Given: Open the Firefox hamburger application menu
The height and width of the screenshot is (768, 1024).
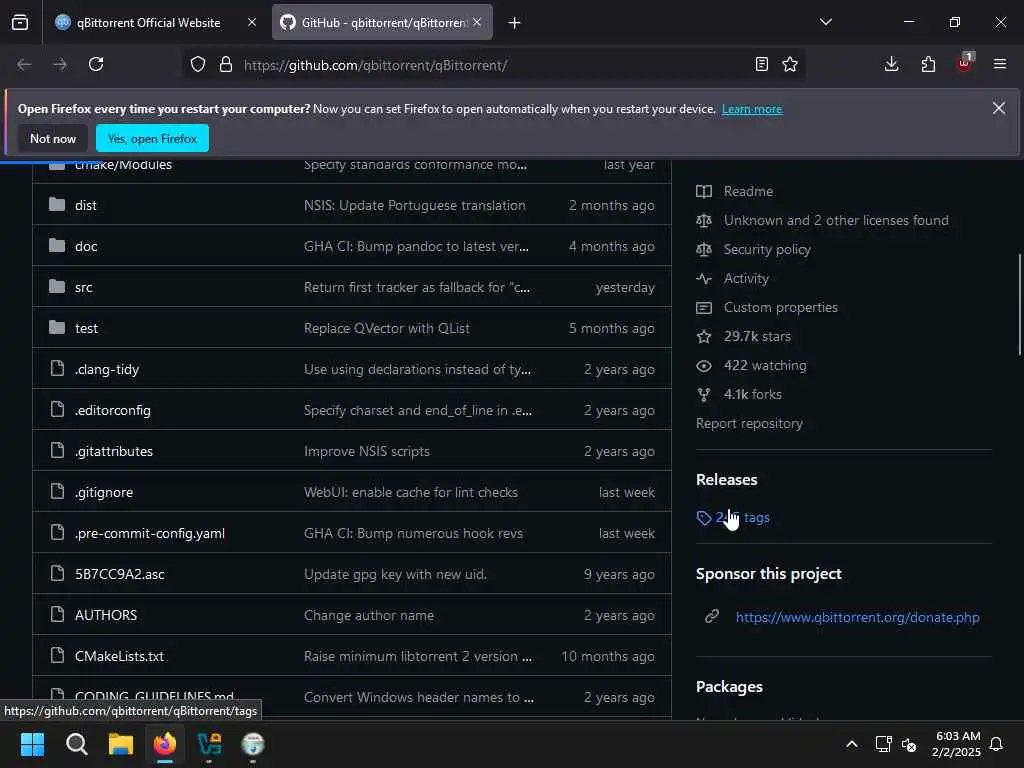Looking at the screenshot, I should (1000, 64).
